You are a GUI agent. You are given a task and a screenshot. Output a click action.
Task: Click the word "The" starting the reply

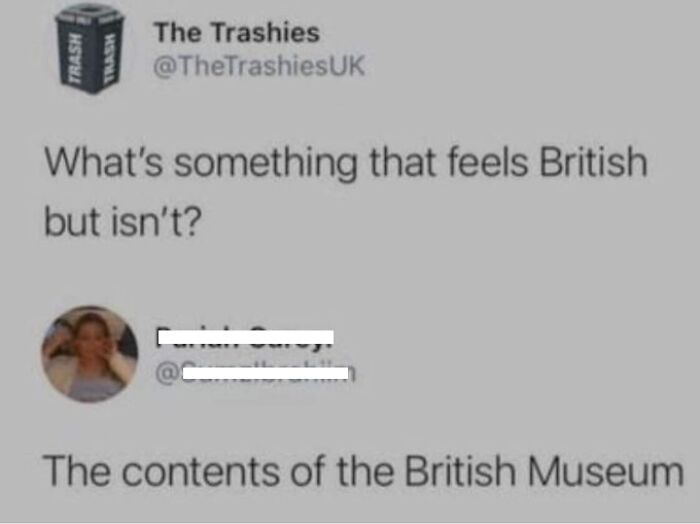(76, 470)
